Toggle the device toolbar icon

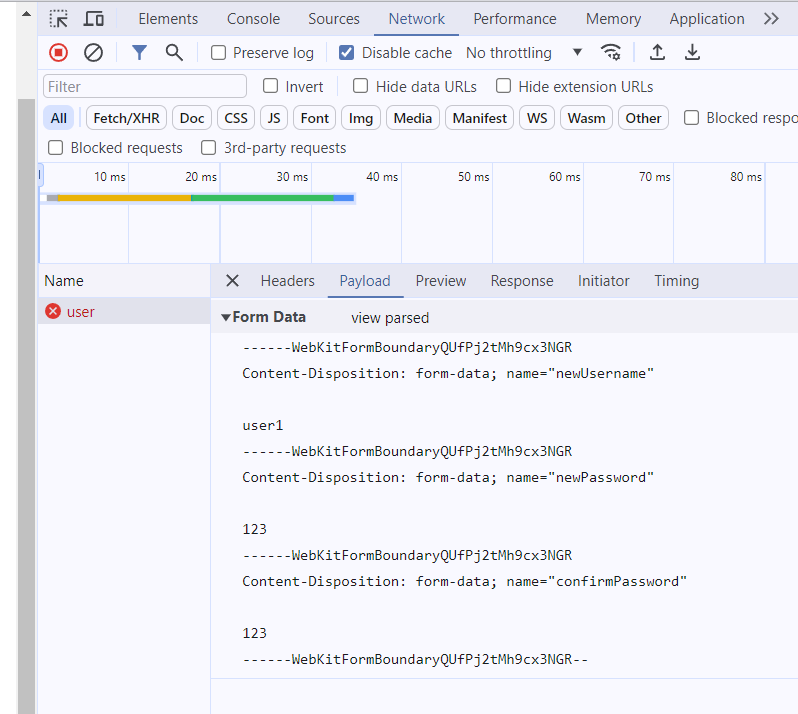click(94, 19)
